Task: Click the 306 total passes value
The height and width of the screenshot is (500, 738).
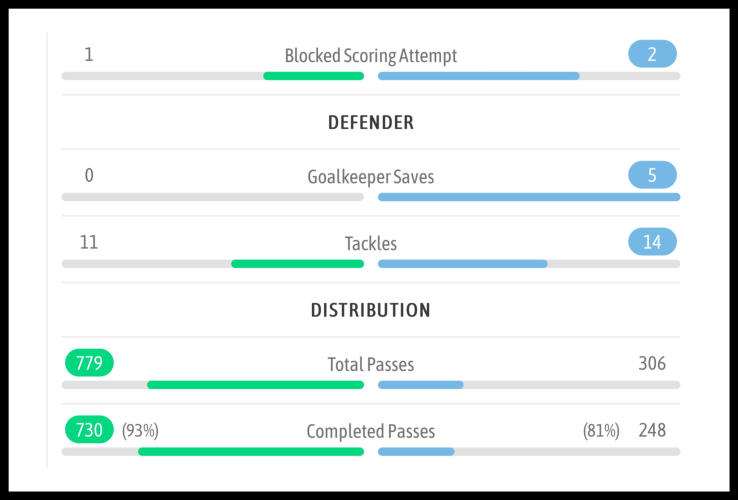Action: [652, 364]
